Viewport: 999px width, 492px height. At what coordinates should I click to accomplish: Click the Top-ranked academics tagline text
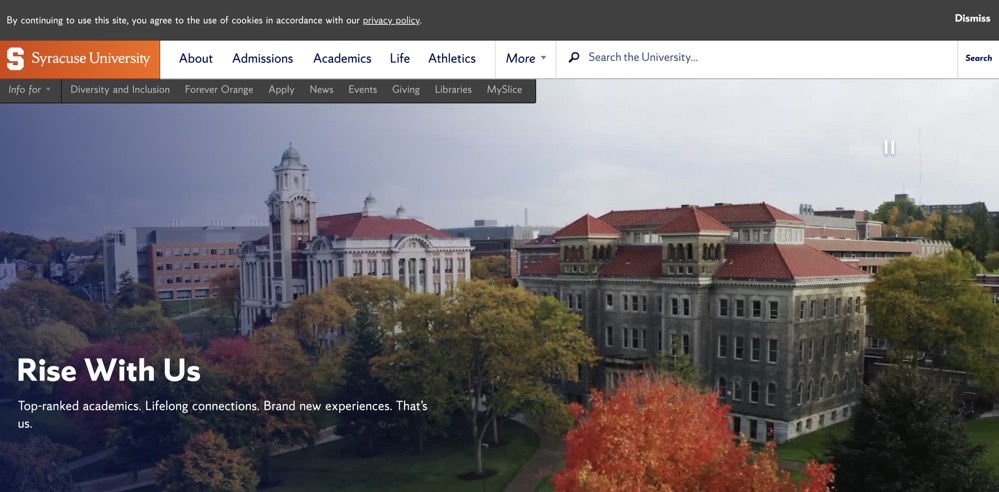pyautogui.click(x=222, y=414)
